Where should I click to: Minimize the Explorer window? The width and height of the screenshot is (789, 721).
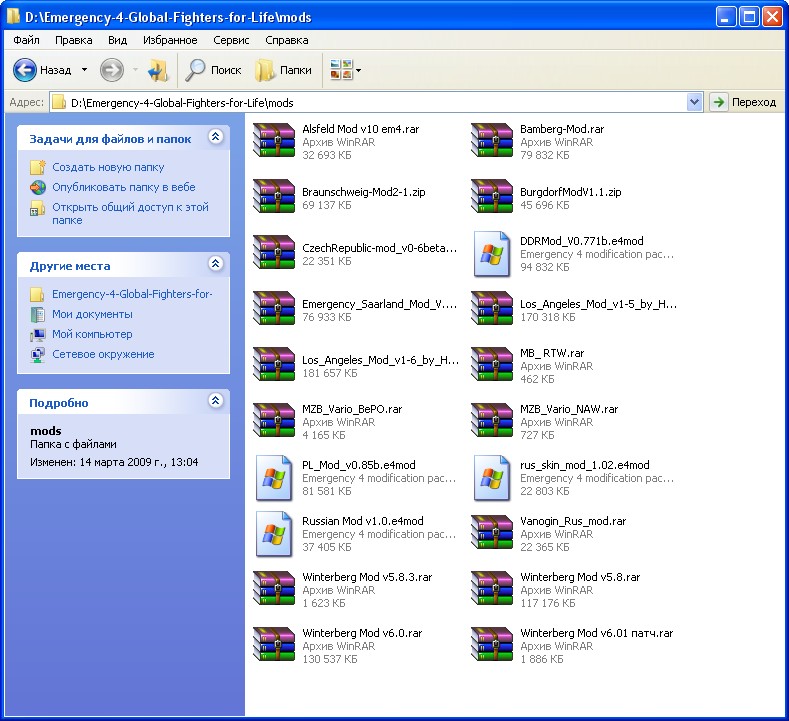pyautogui.click(x=725, y=17)
